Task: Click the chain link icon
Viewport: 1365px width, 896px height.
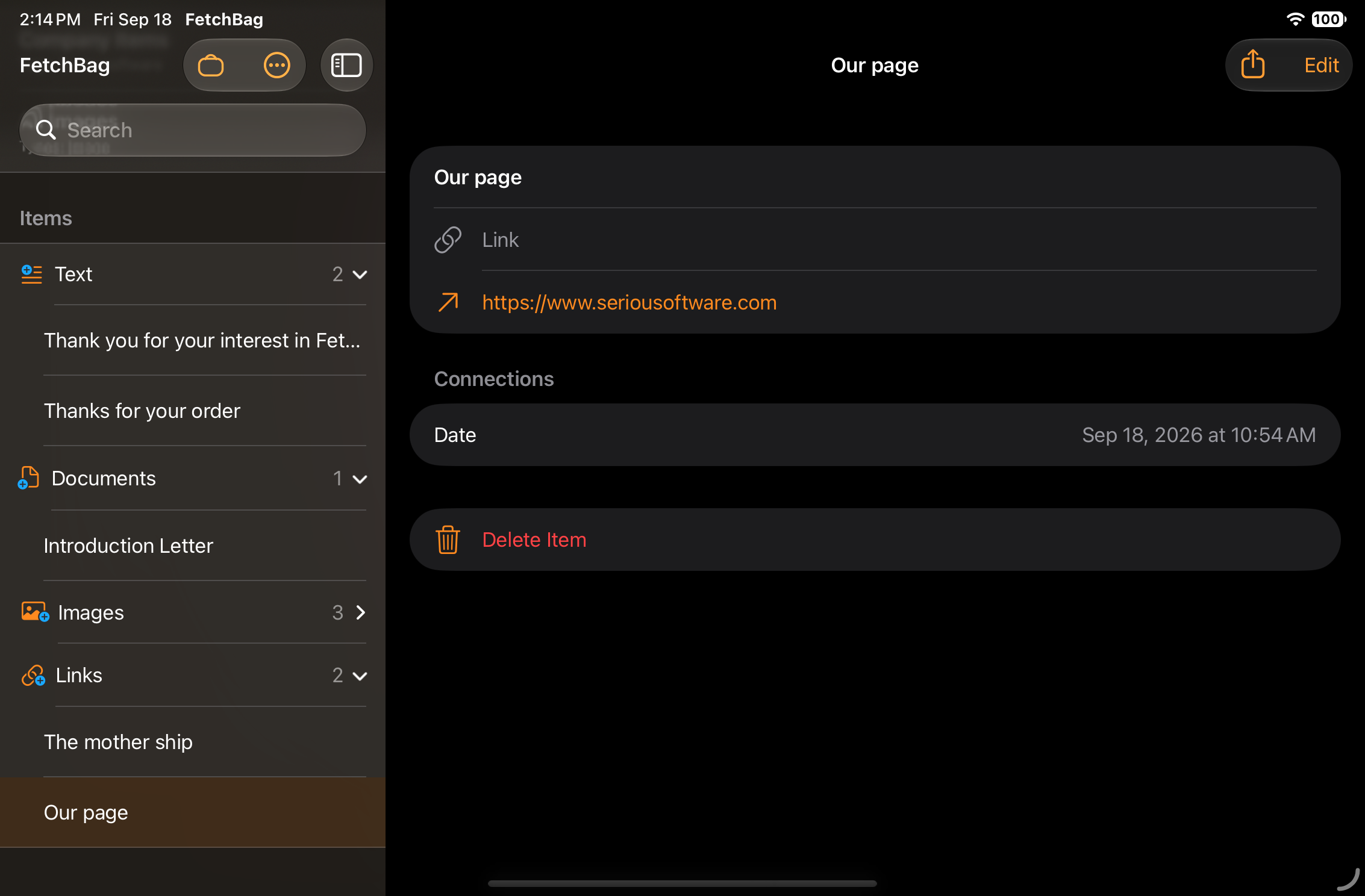Action: [448, 240]
